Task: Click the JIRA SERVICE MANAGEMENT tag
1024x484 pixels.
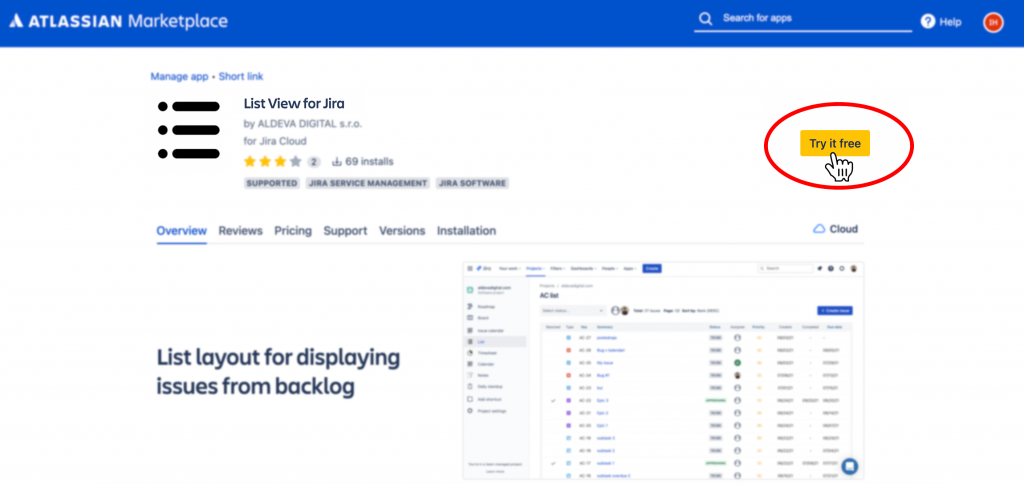Action: tap(368, 184)
